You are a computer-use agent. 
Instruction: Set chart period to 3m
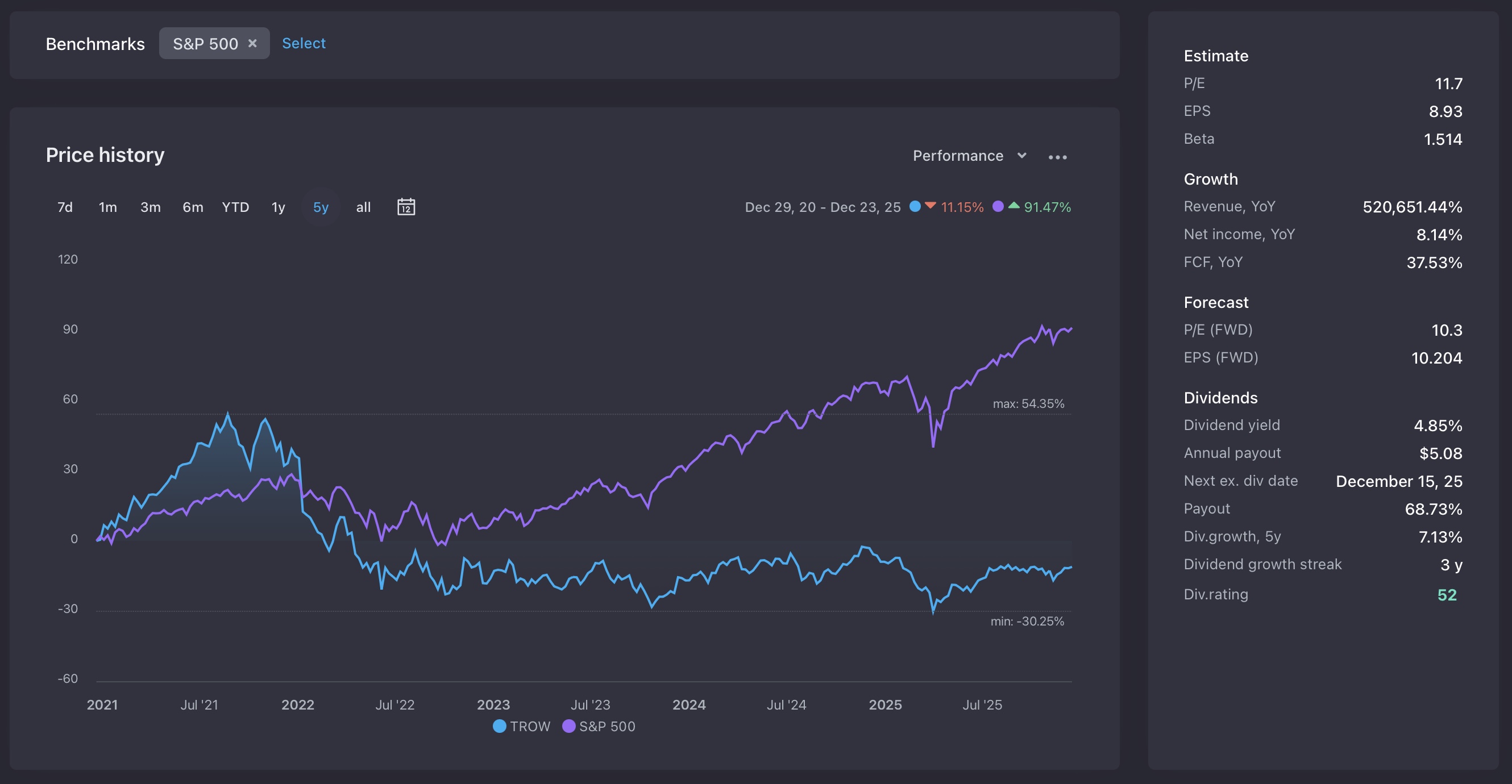pyautogui.click(x=150, y=207)
